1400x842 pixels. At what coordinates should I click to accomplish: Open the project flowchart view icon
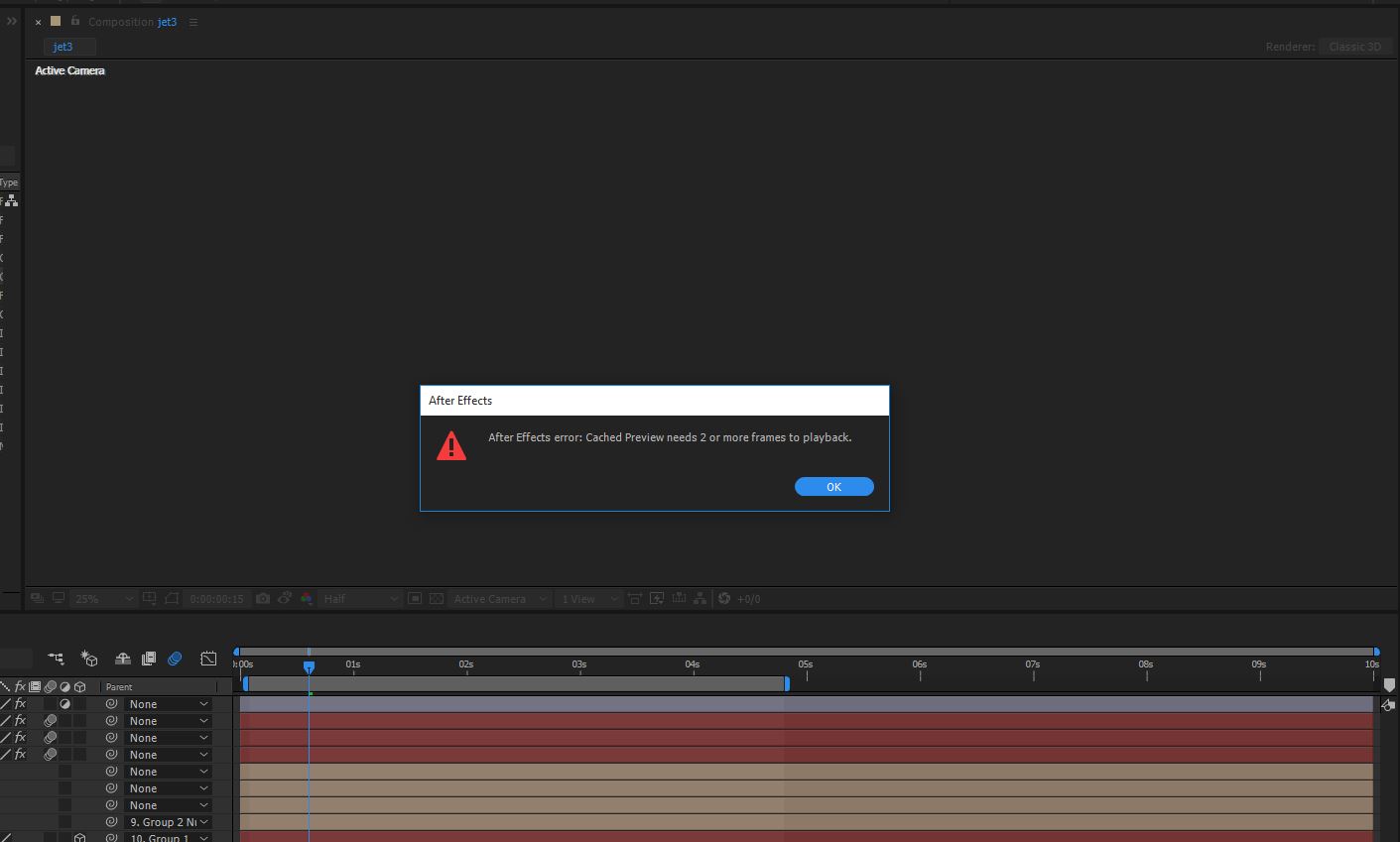(x=11, y=200)
